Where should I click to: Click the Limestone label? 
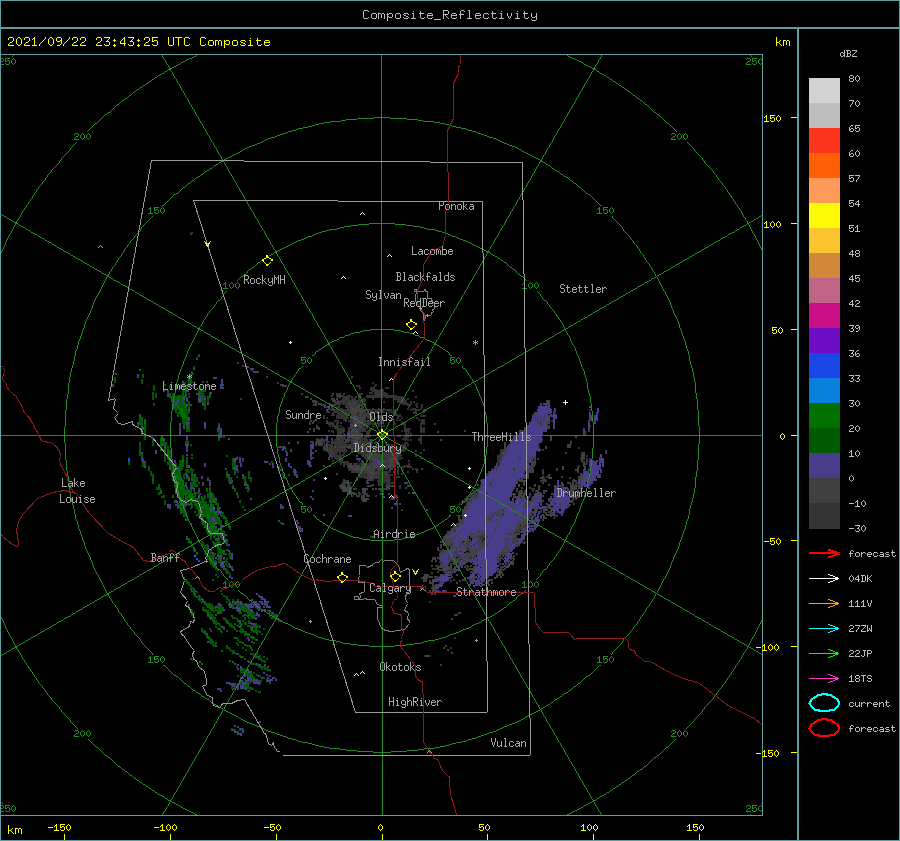[189, 386]
